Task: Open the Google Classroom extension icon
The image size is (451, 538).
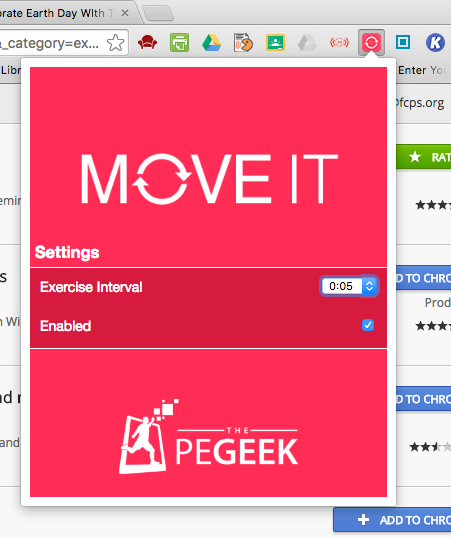Action: coord(275,43)
